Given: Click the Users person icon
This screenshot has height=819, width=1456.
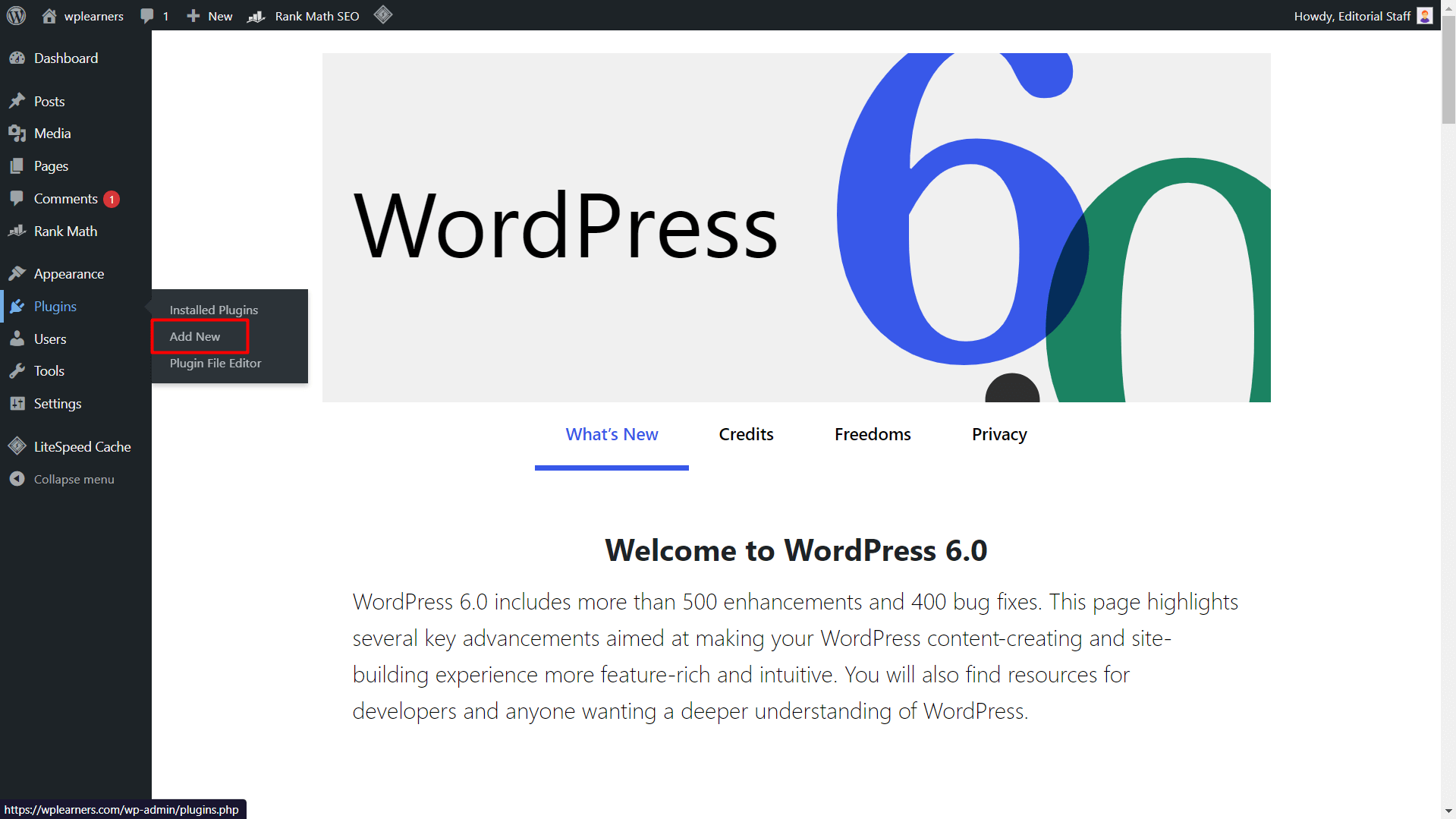Looking at the screenshot, I should click(17, 339).
